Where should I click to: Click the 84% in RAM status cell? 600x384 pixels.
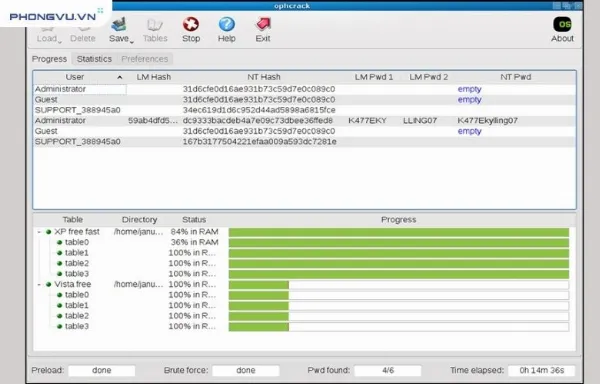tap(194, 232)
